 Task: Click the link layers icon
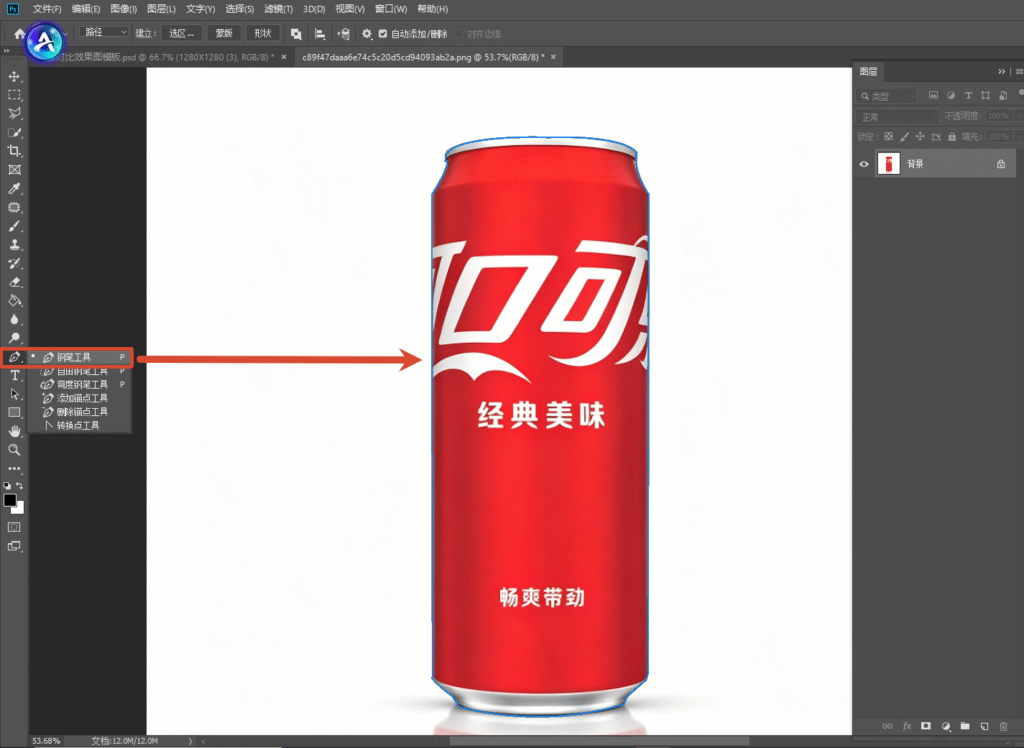[887, 726]
